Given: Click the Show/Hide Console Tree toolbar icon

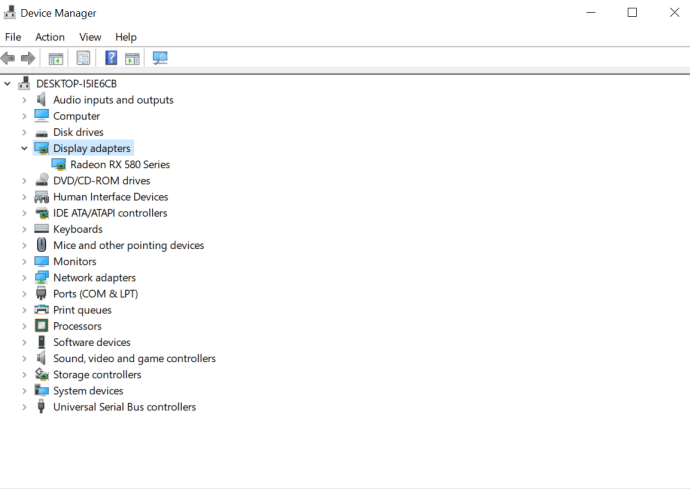Looking at the screenshot, I should point(55,58).
